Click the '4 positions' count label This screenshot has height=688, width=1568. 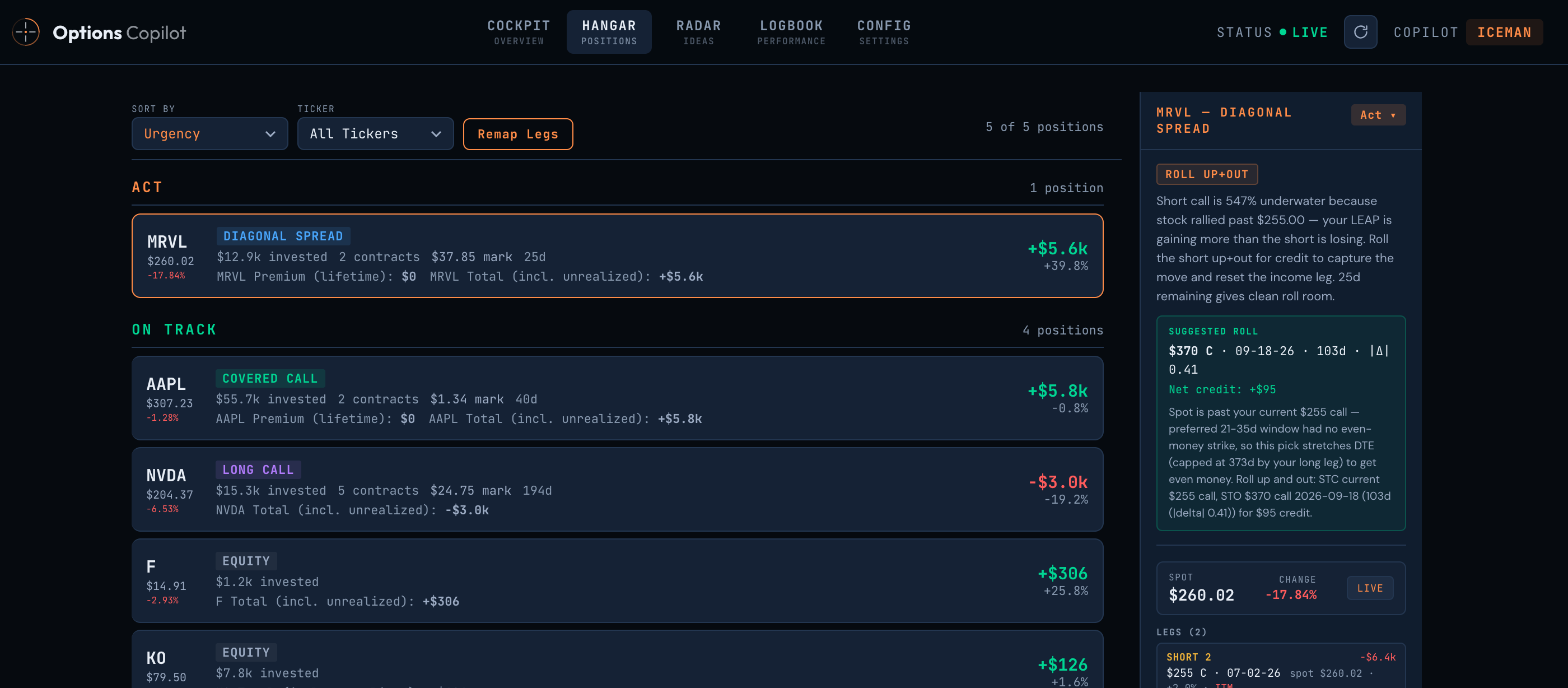coord(1062,330)
